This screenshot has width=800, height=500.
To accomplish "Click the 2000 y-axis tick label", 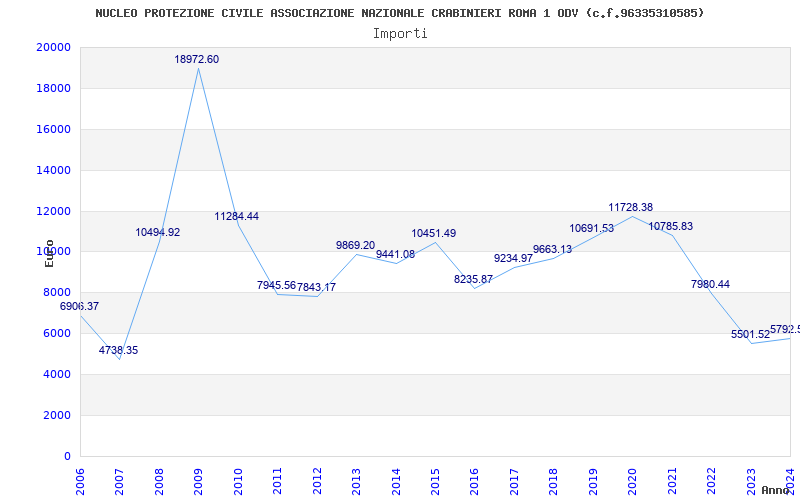I will tap(57, 415).
